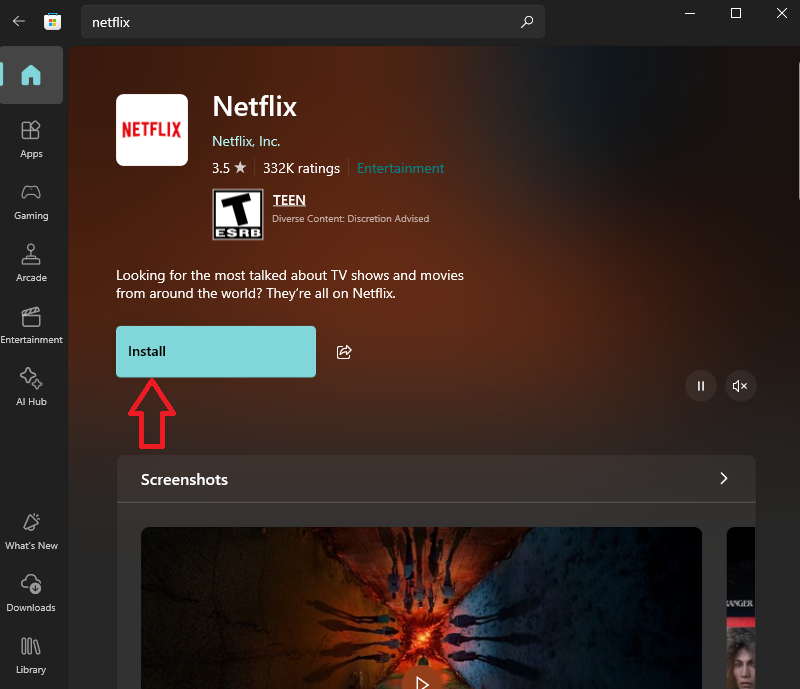The image size is (800, 689).
Task: Open the Home section in sidebar
Action: (31, 75)
